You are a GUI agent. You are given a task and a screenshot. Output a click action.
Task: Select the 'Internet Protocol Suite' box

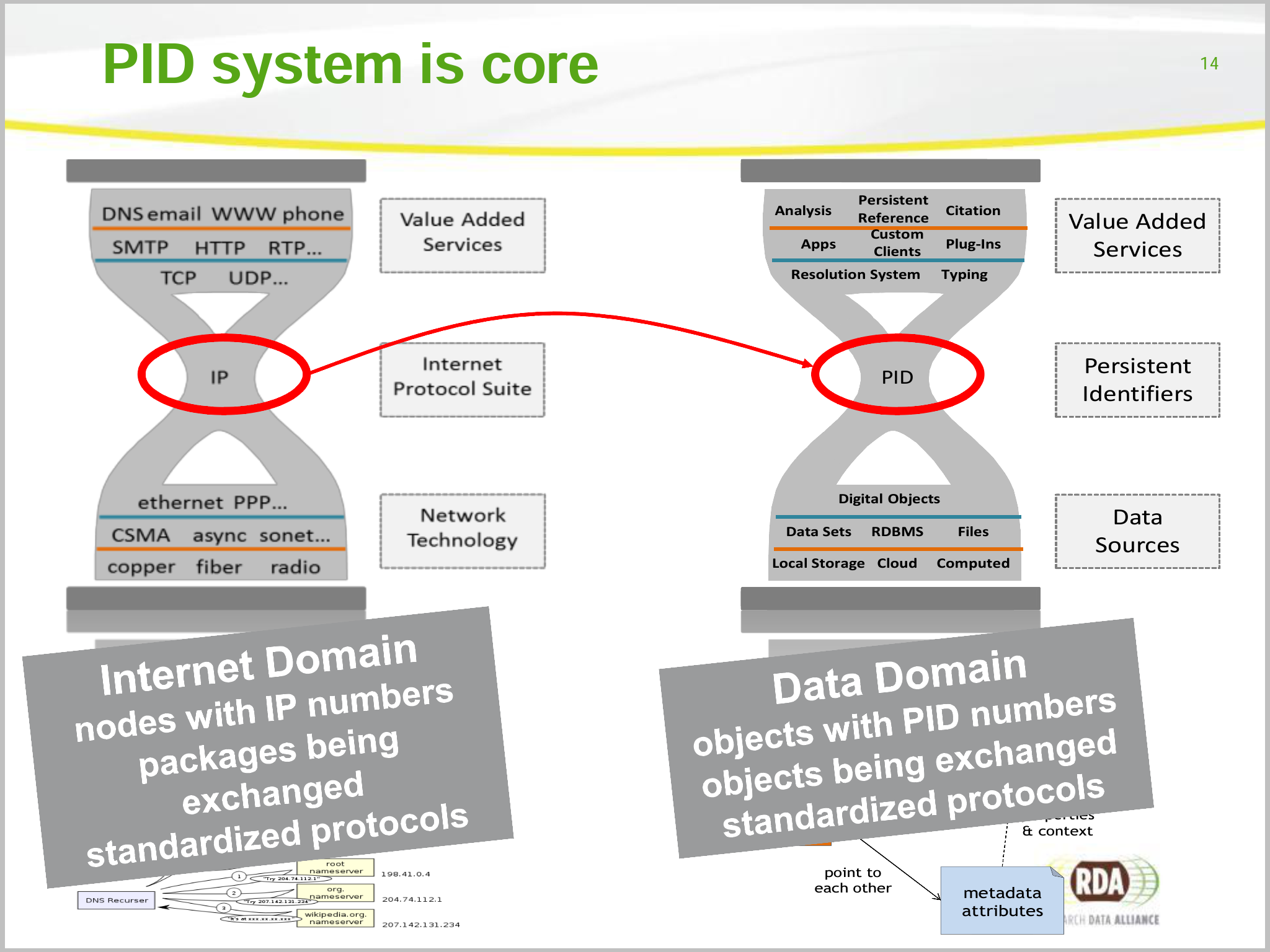tap(463, 380)
